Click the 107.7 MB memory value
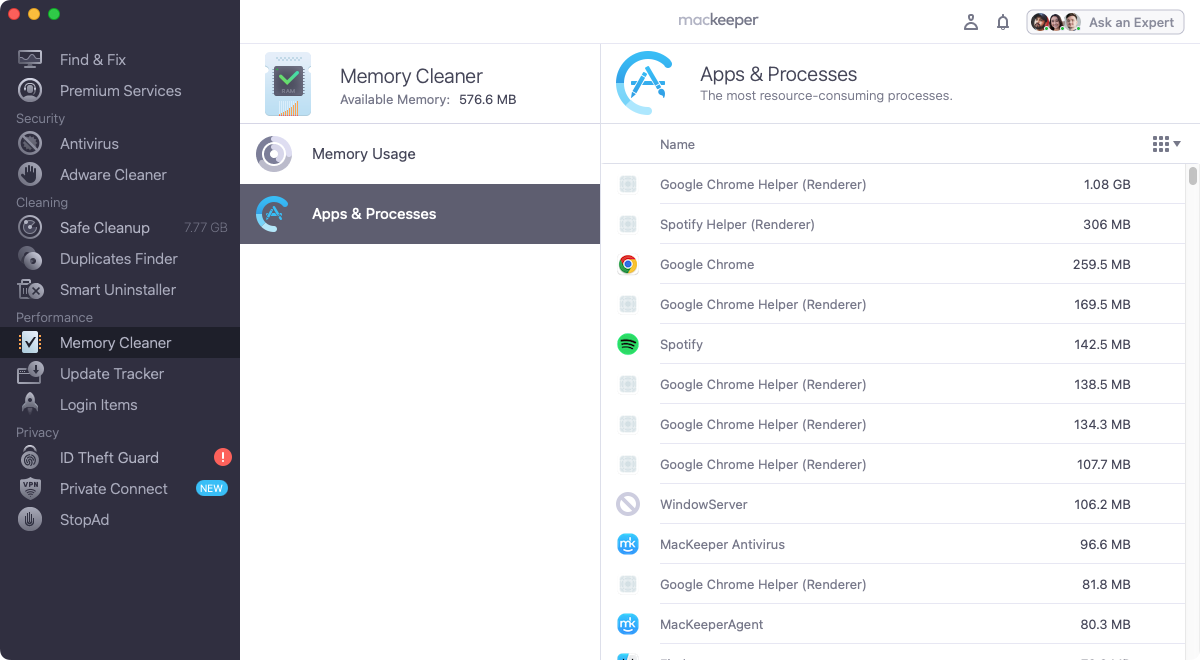1200x660 pixels. point(1103,464)
